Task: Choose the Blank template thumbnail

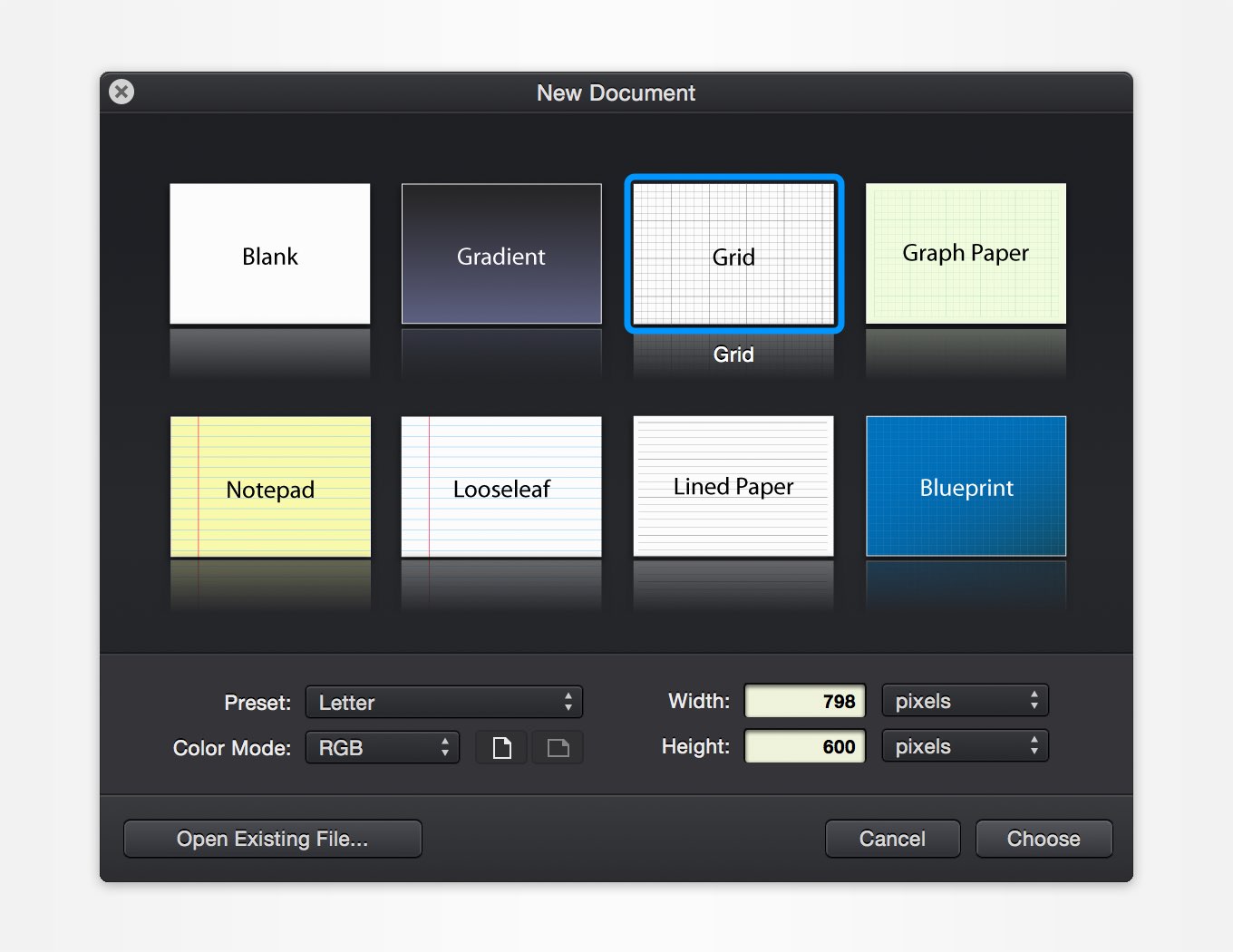Action: coord(270,254)
